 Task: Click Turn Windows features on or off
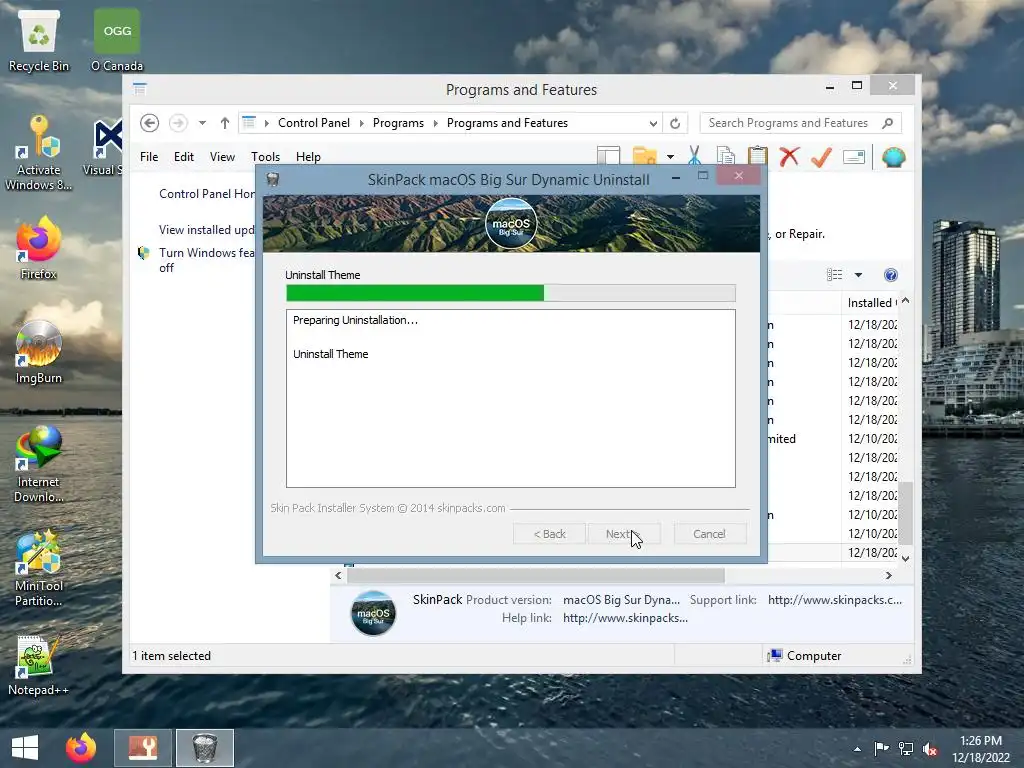coord(206,260)
